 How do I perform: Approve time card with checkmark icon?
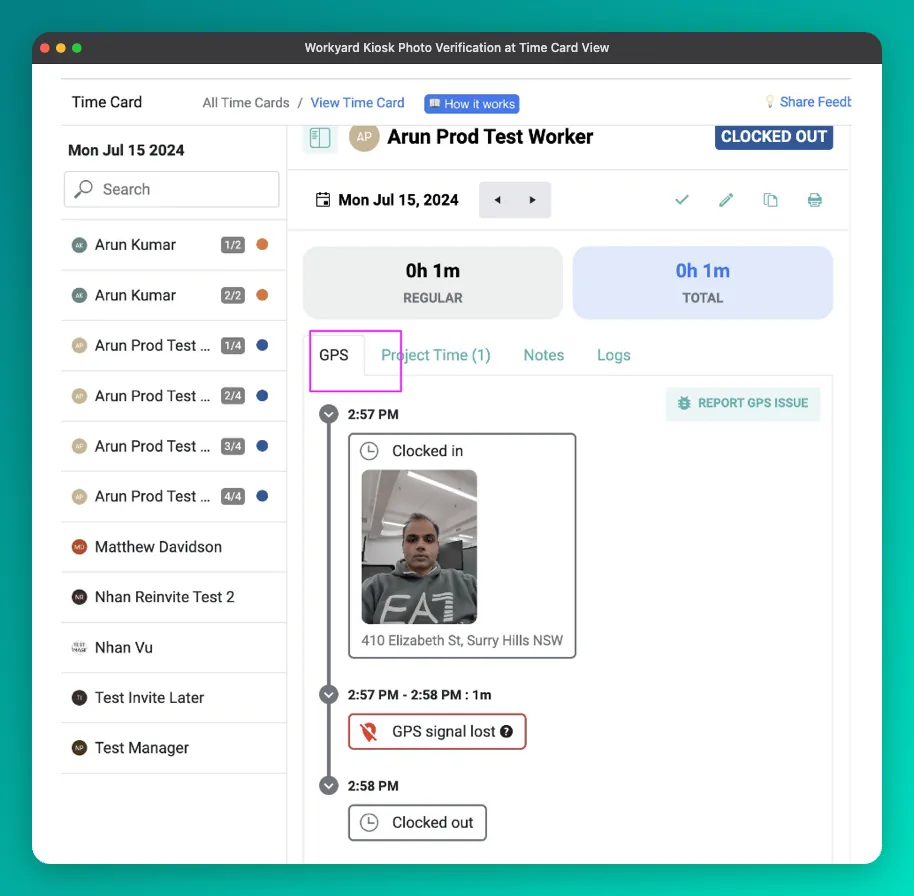point(681,200)
